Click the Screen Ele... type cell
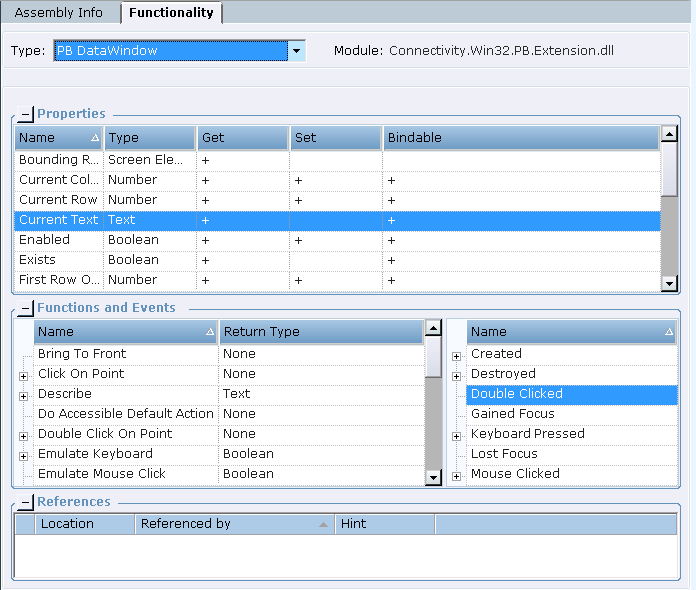 click(150, 160)
